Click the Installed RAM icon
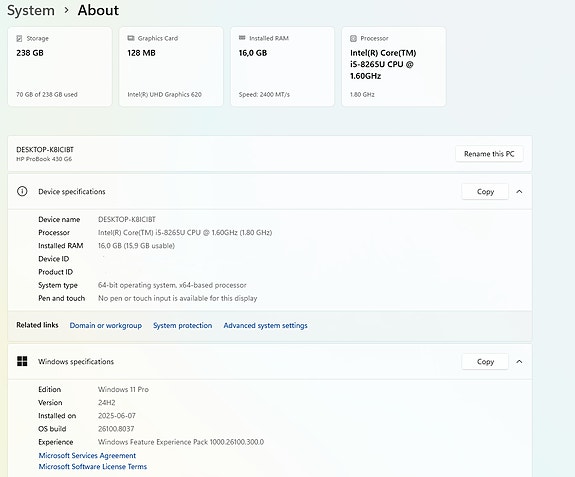575x477 pixels. pos(242,38)
